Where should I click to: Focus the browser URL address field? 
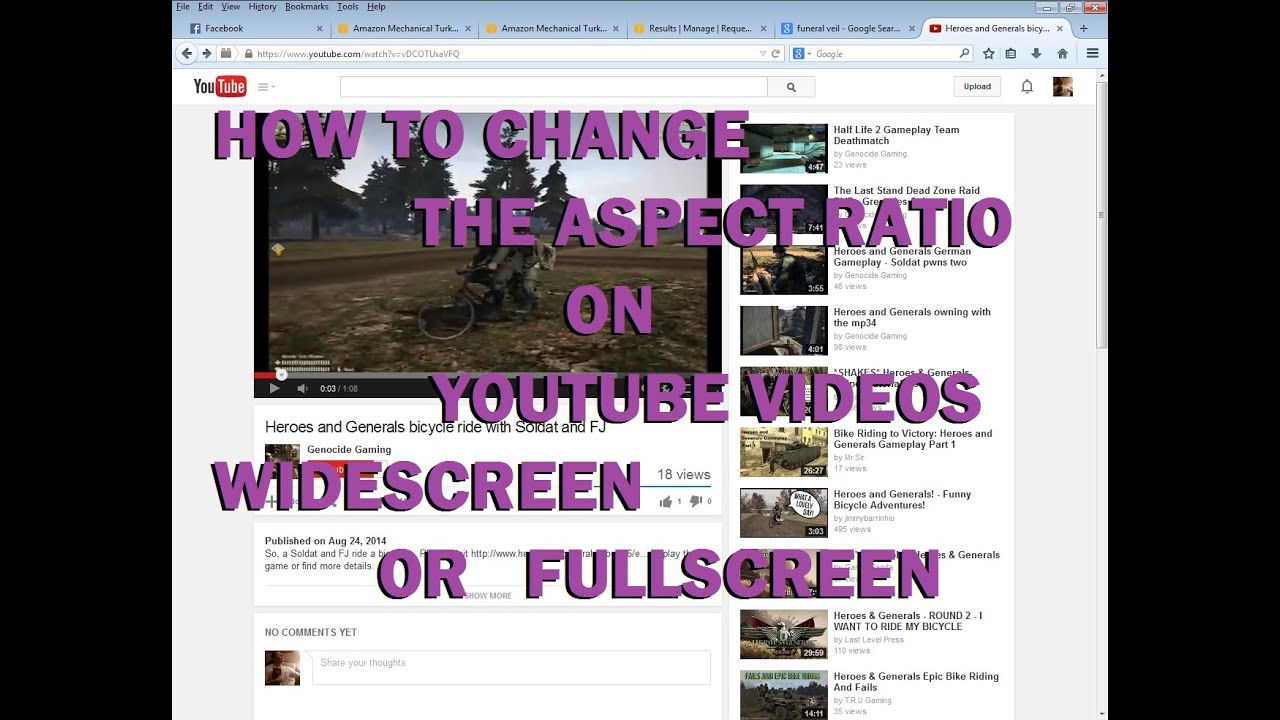(x=505, y=54)
